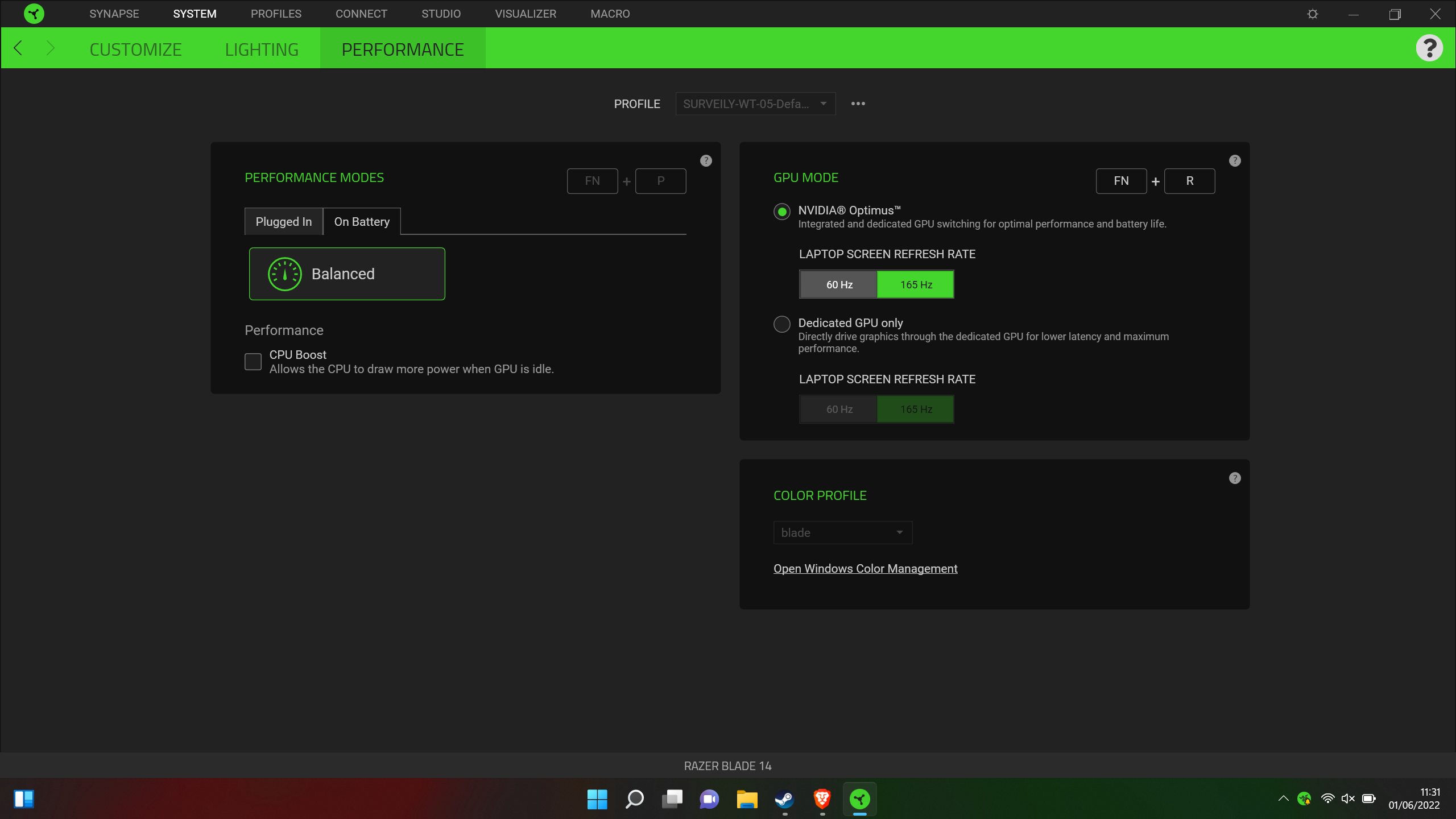This screenshot has width=1456, height=819.
Task: Open Synapse settings via the gear icon
Action: point(1313,14)
